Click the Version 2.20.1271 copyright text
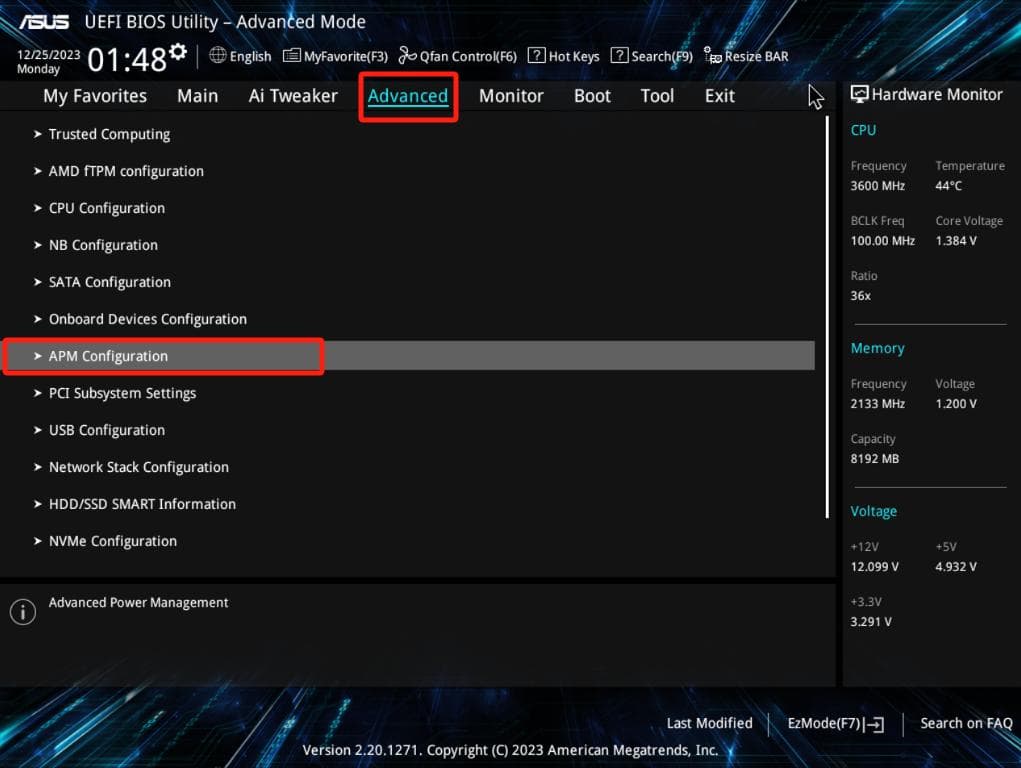The width and height of the screenshot is (1021, 768). coord(510,750)
